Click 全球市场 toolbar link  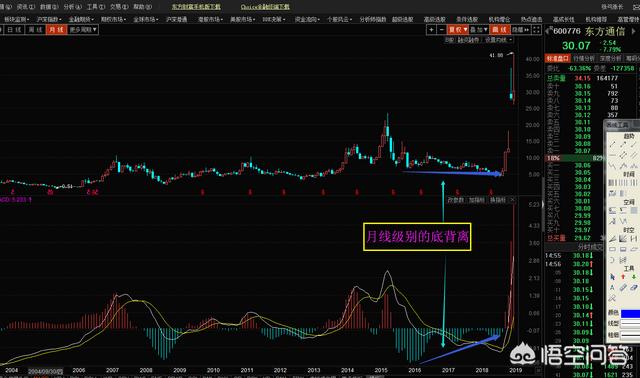point(145,19)
